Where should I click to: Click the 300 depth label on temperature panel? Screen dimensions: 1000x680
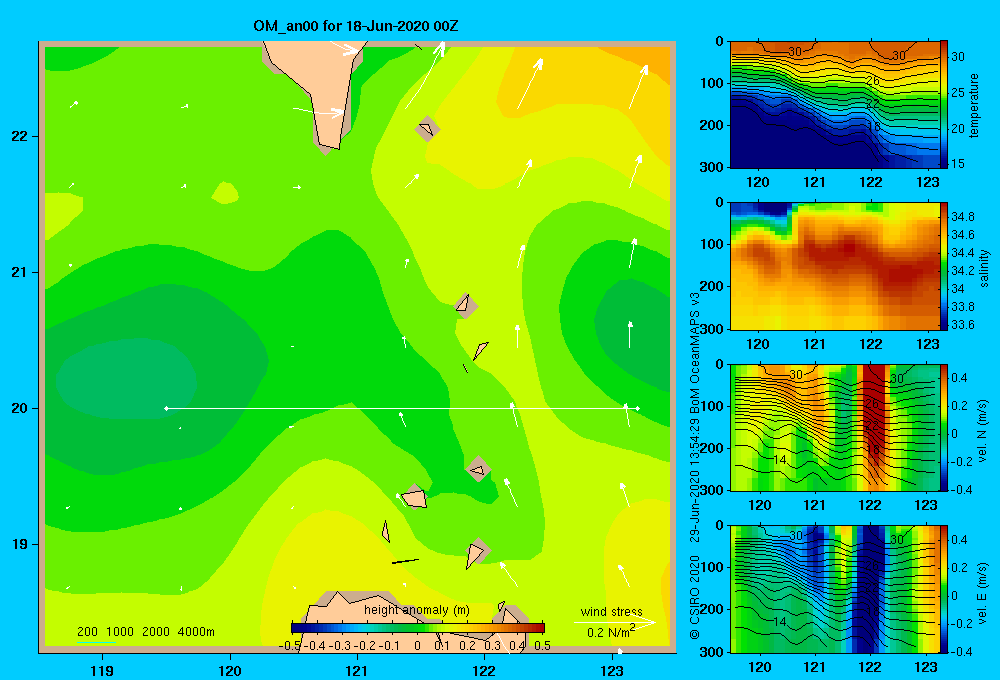tap(712, 167)
